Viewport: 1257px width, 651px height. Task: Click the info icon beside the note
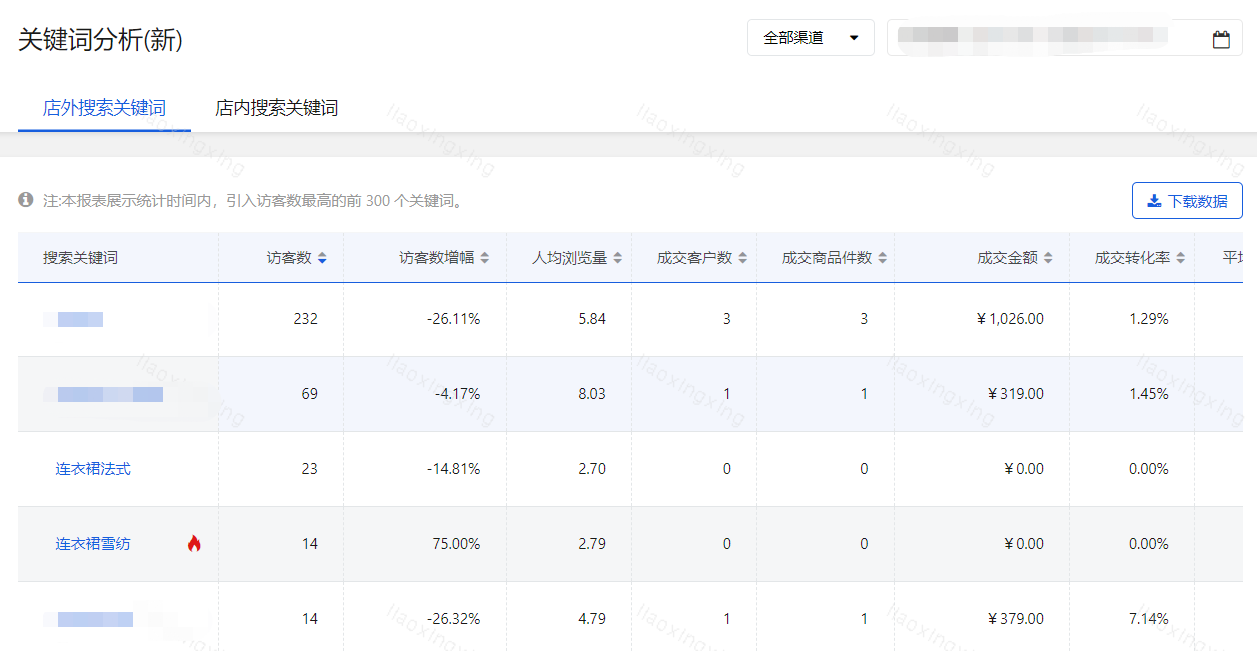pyautogui.click(x=26, y=200)
